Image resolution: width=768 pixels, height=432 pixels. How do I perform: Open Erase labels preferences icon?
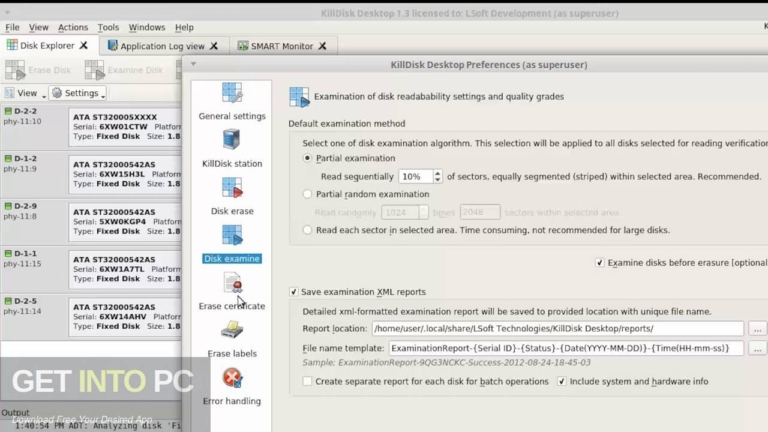click(x=232, y=330)
